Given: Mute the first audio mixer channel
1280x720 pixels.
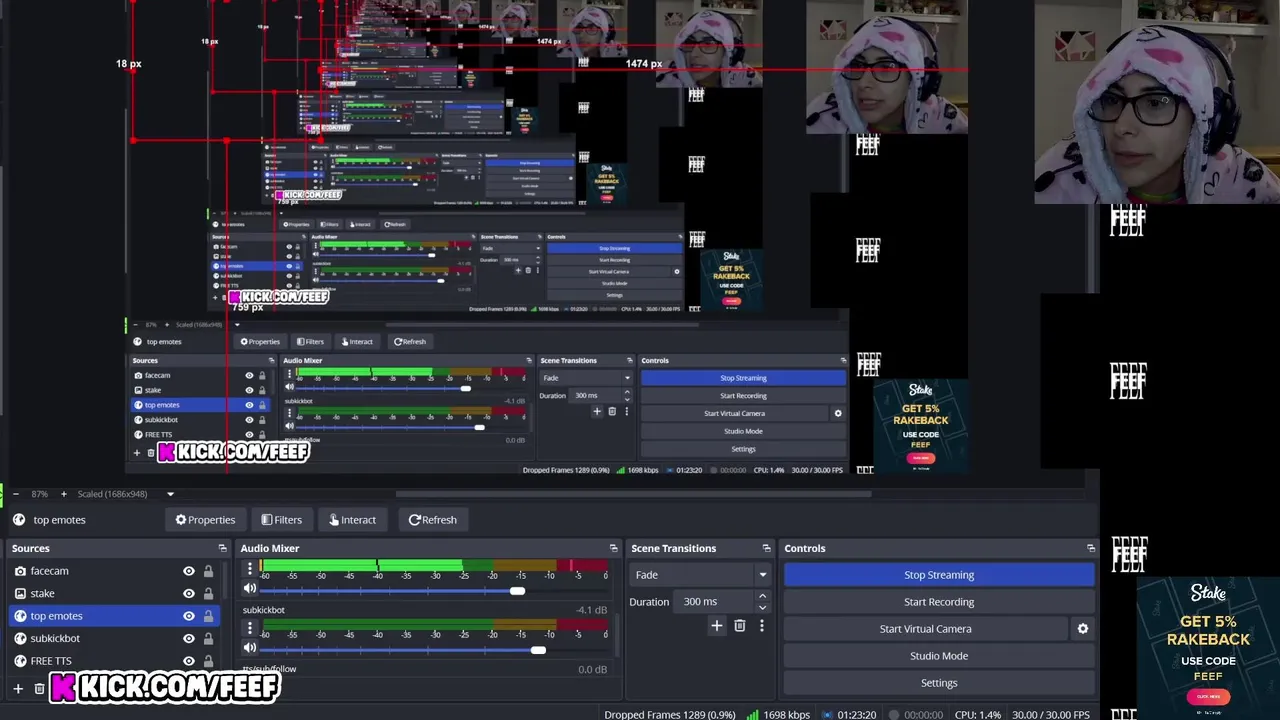Looking at the screenshot, I should 250,590.
